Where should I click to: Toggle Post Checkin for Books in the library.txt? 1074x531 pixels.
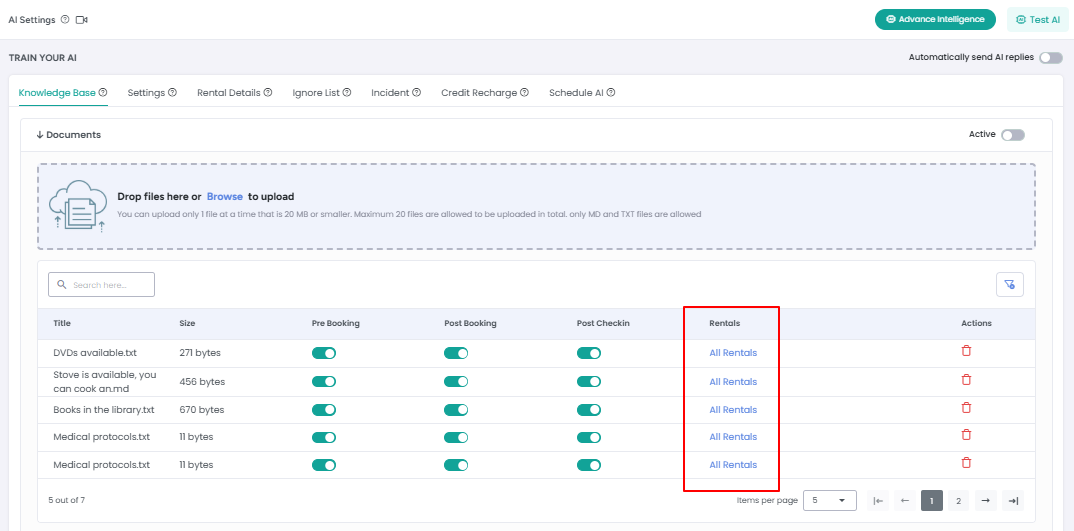(589, 410)
